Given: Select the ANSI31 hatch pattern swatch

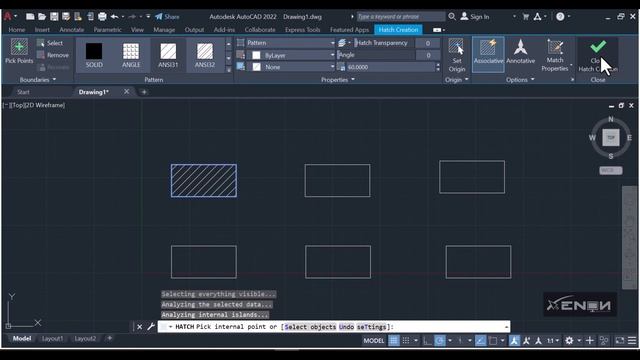Looking at the screenshot, I should click(168, 55).
